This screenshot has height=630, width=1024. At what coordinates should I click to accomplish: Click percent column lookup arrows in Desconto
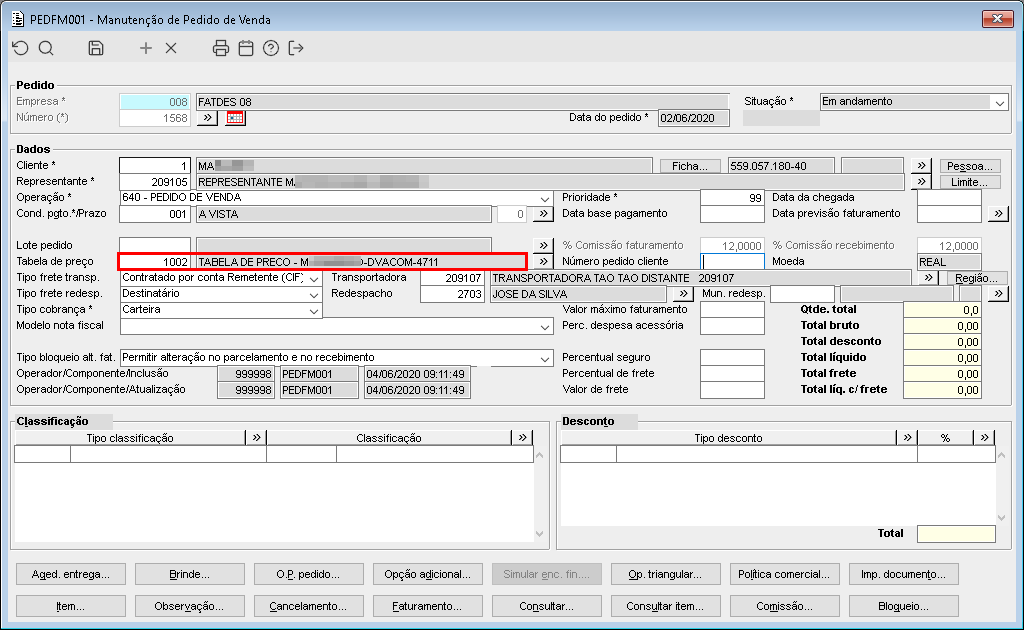click(984, 437)
